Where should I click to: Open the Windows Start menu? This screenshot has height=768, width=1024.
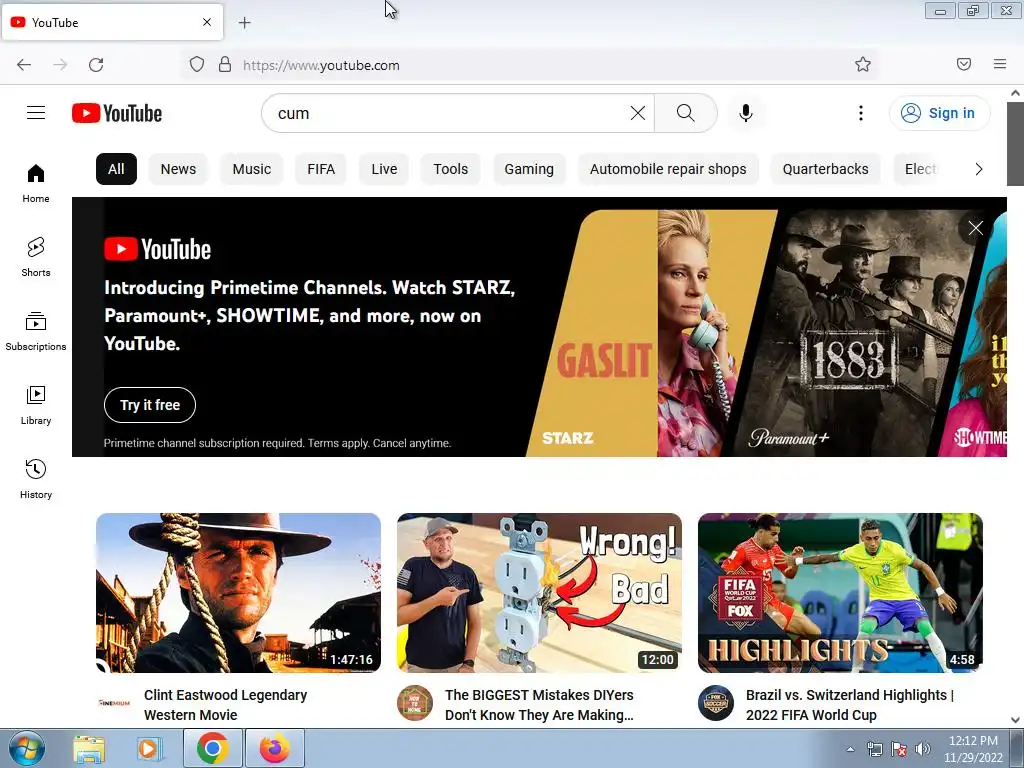click(x=27, y=748)
